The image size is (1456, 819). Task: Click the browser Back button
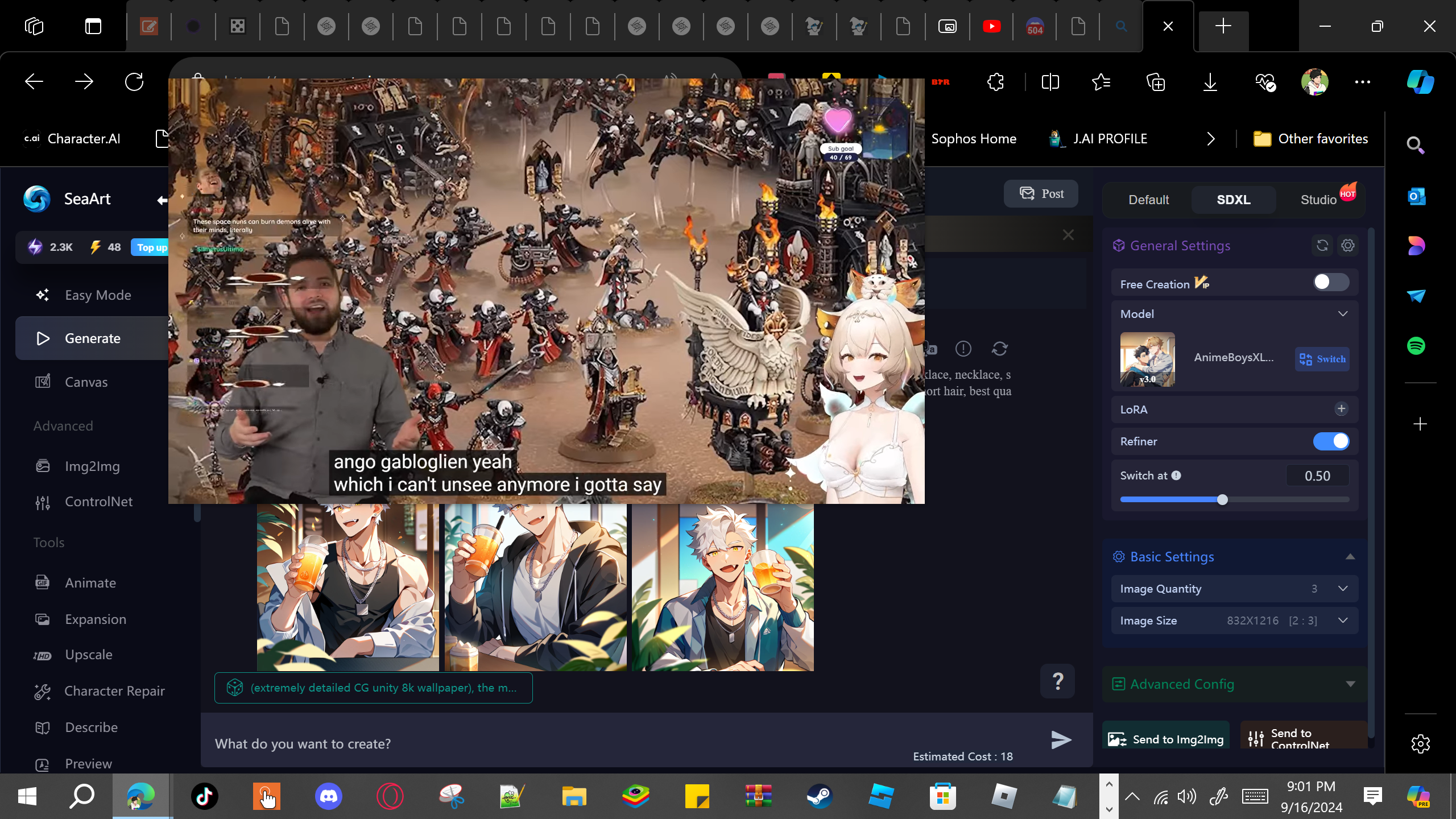34,82
